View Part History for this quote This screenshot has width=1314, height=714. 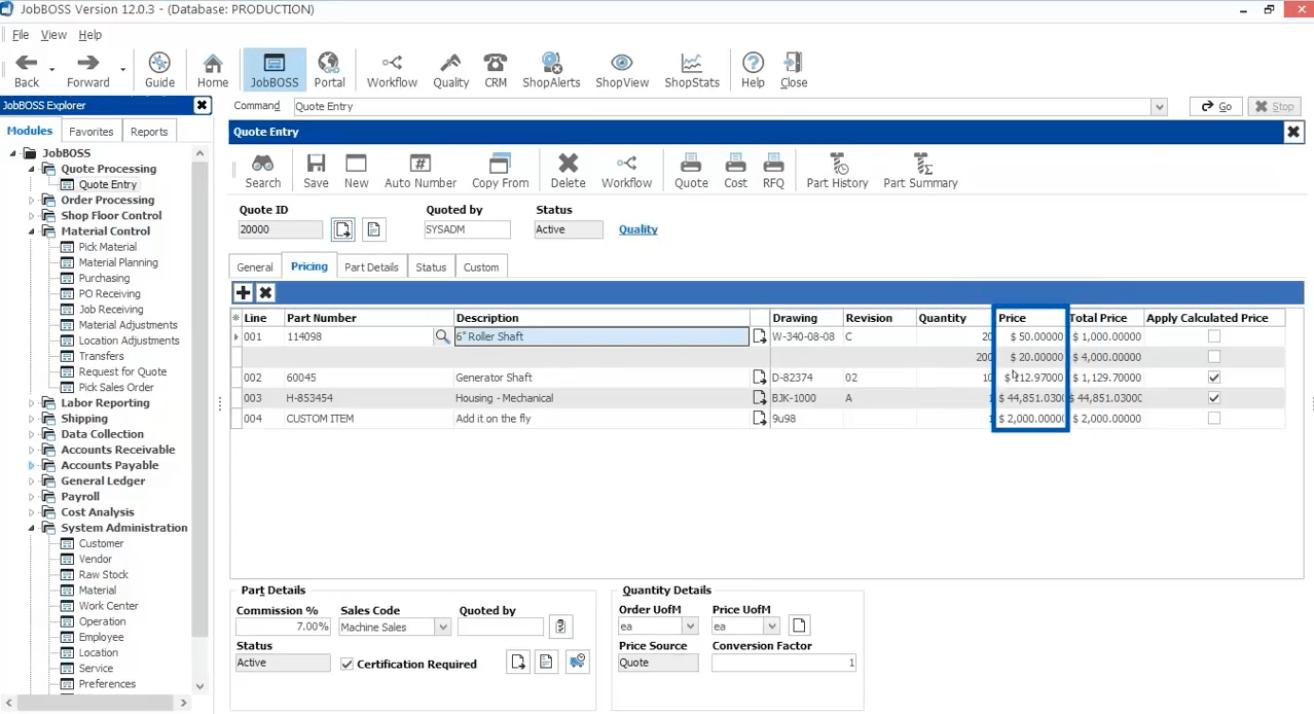point(836,170)
